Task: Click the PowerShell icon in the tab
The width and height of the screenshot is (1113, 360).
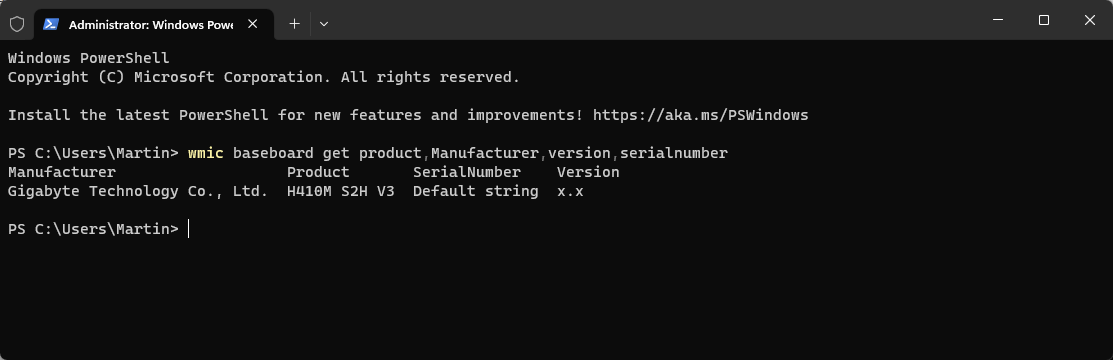Action: pos(50,24)
